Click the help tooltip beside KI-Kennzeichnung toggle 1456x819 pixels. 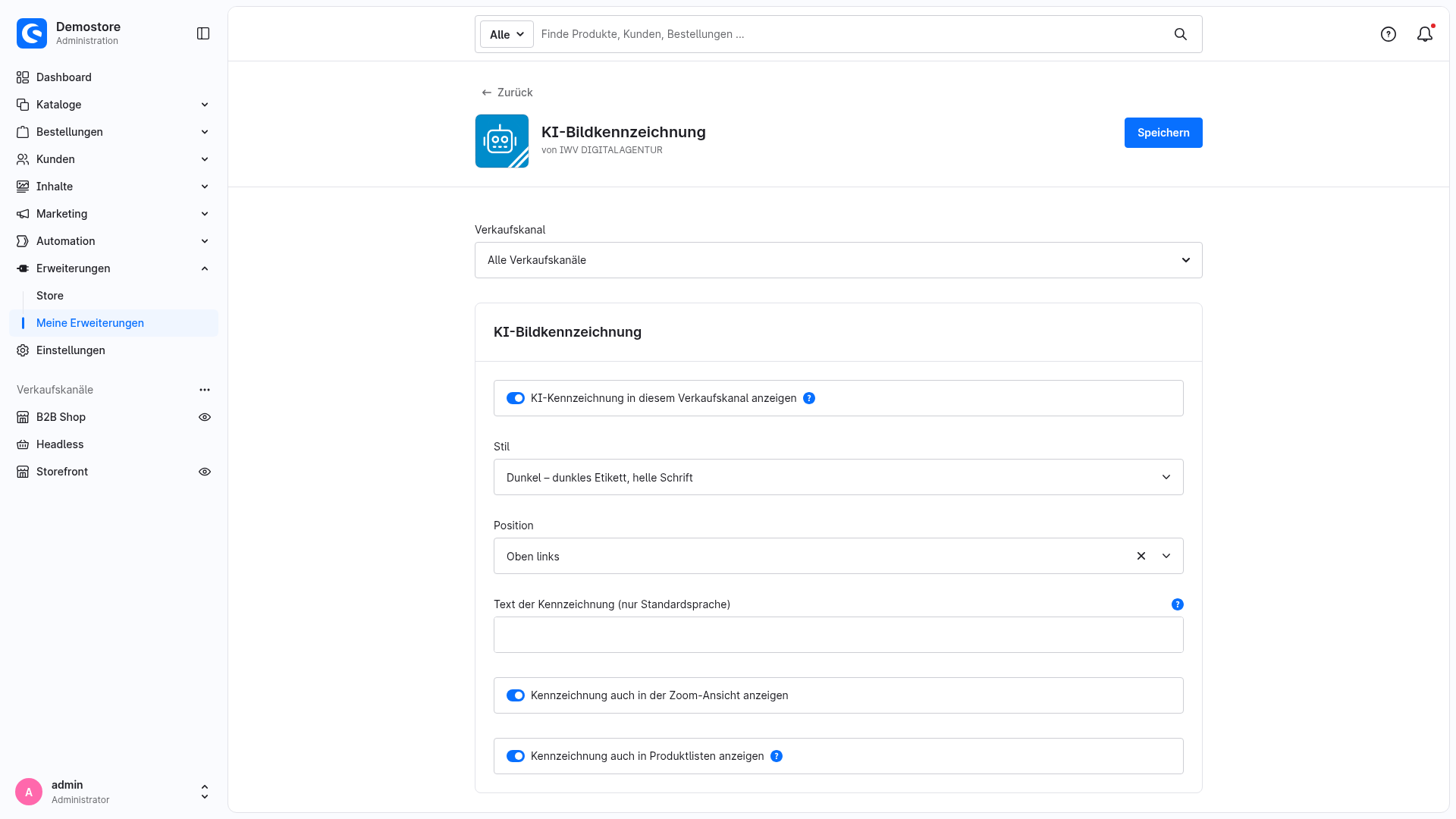coord(809,398)
